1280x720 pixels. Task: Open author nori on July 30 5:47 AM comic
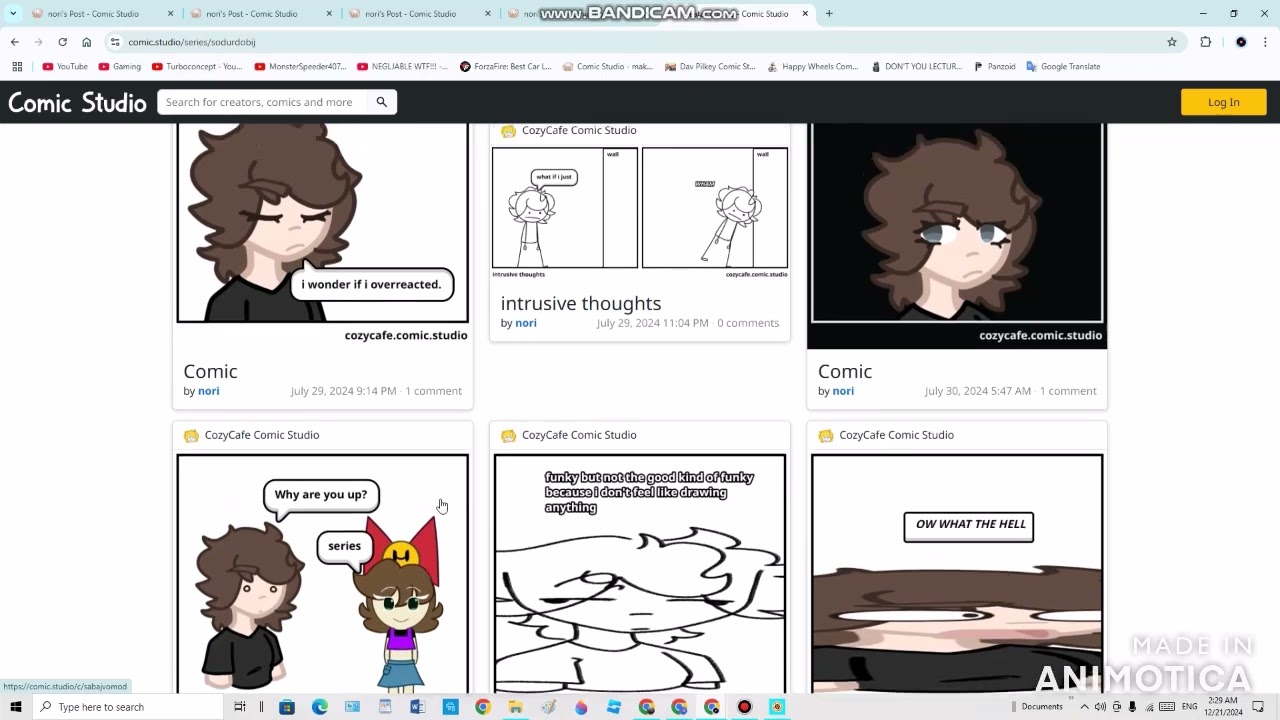pyautogui.click(x=843, y=391)
